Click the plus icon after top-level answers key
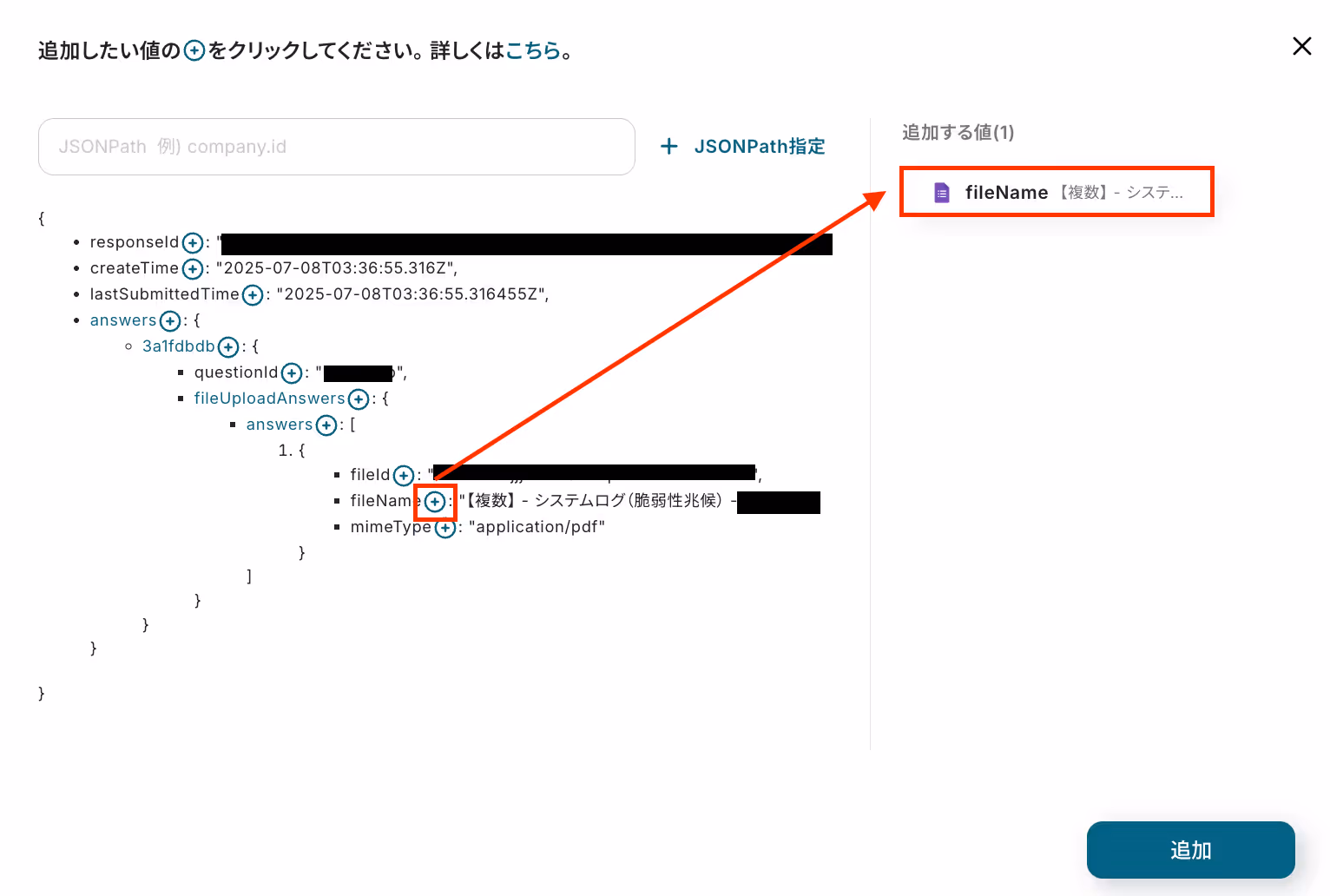This screenshot has height=896, width=1330. (170, 321)
